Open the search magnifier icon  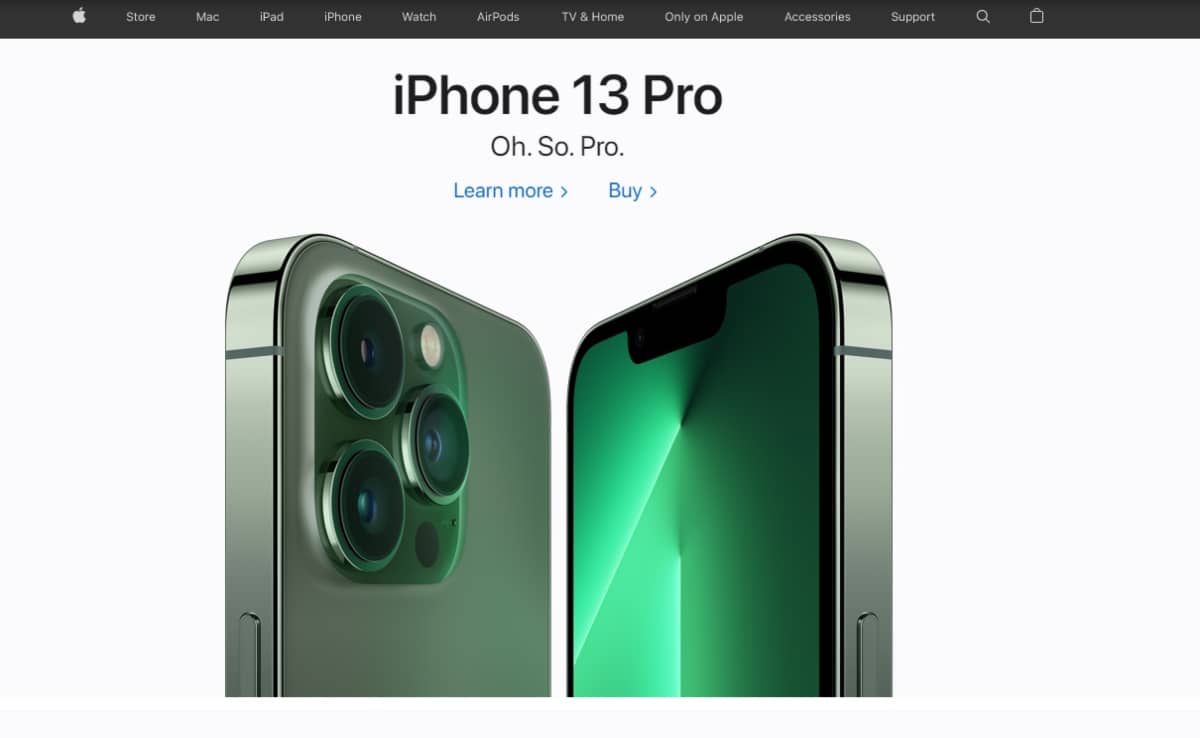point(983,16)
